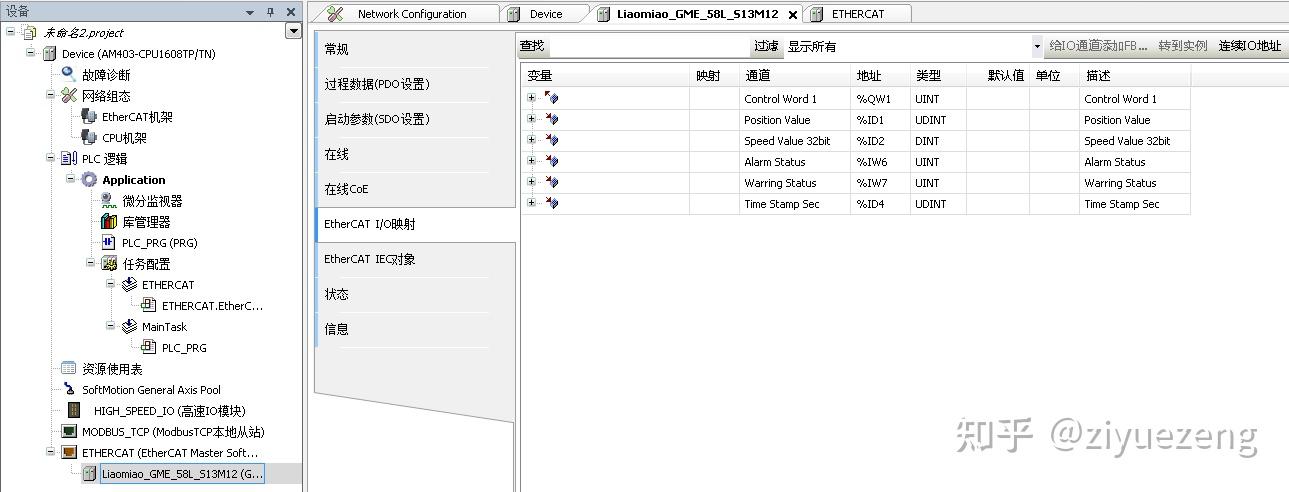The width and height of the screenshot is (1289, 492).
Task: Click the 微分监视器 icon
Action: click(109, 201)
